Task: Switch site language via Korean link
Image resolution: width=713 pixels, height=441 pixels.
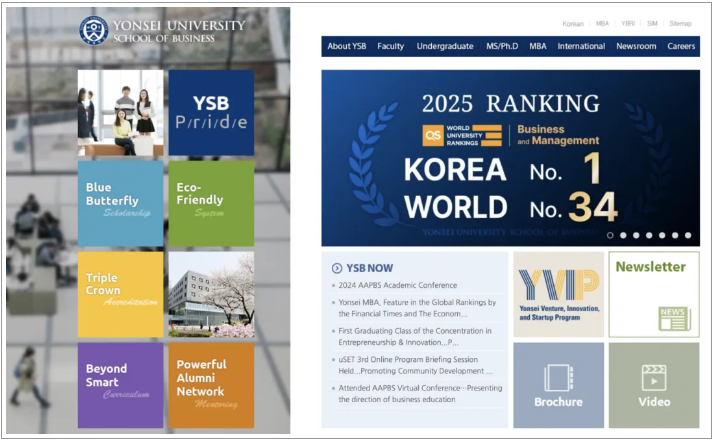Action: (573, 23)
